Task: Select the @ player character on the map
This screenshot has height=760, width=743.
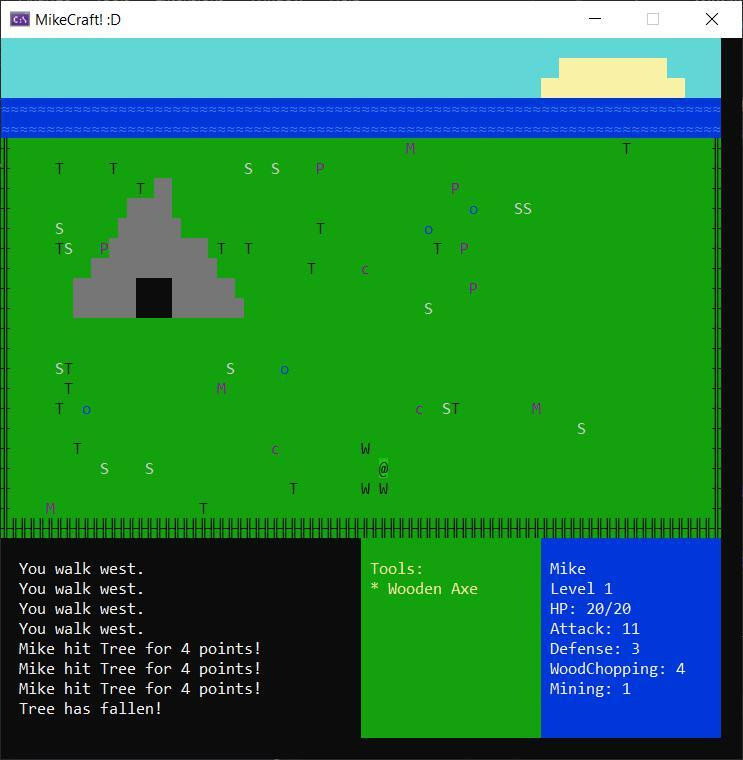Action: (x=383, y=468)
